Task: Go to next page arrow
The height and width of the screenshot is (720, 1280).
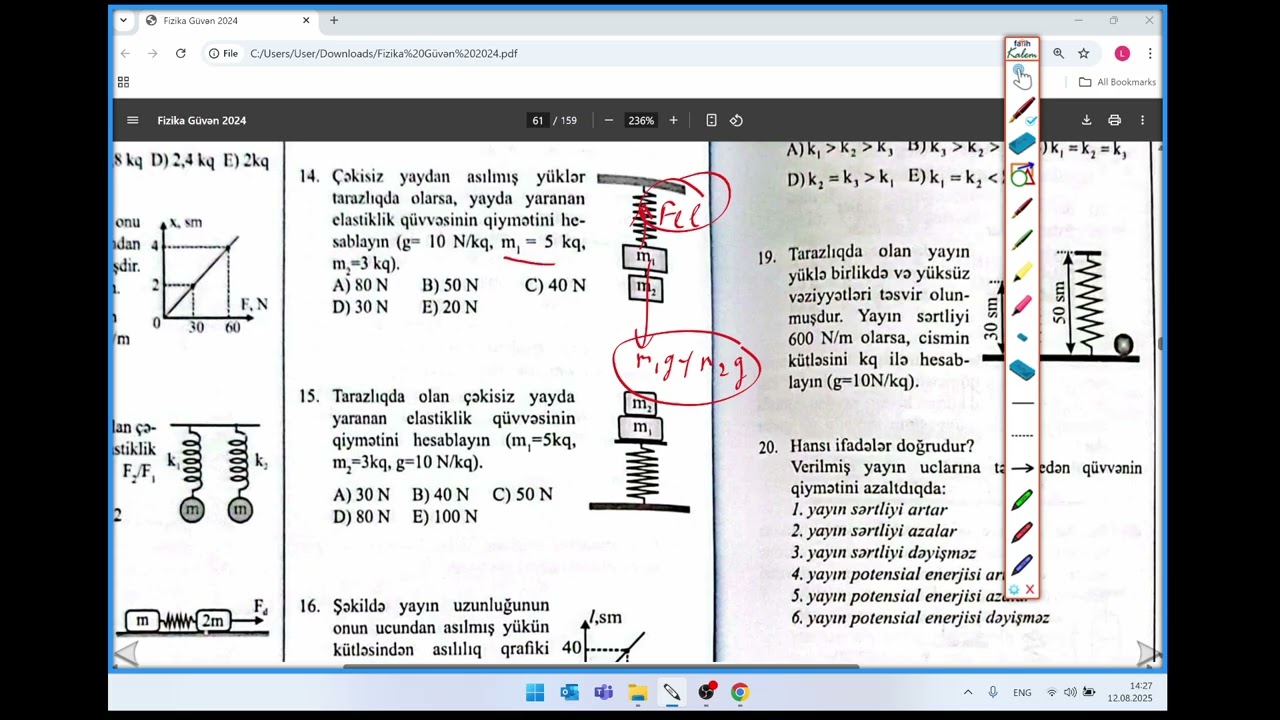Action: coord(1149,655)
